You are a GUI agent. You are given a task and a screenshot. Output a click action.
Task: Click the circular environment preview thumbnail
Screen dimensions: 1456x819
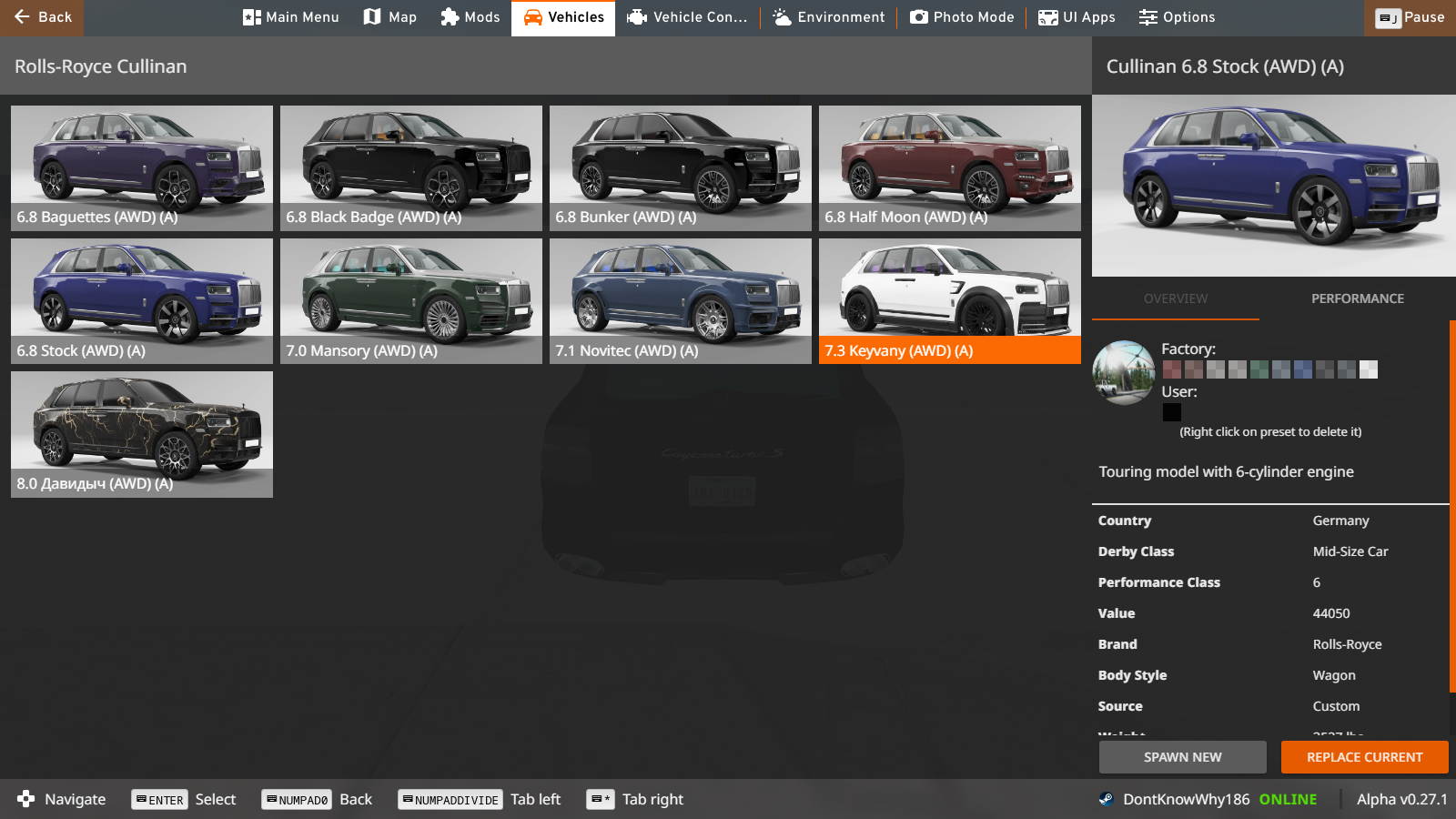pos(1124,372)
